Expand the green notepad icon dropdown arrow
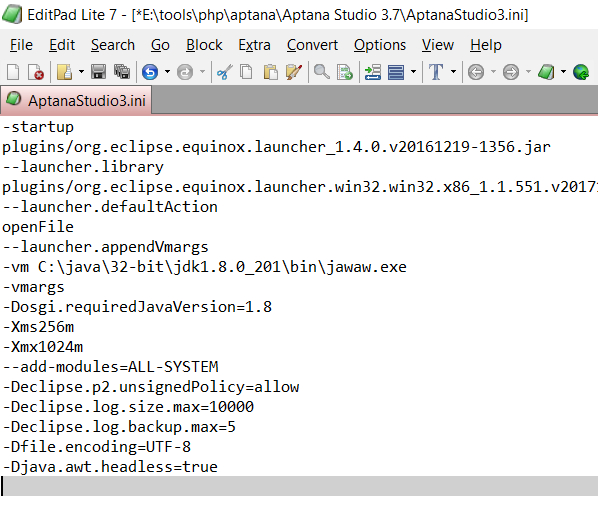 (563, 71)
